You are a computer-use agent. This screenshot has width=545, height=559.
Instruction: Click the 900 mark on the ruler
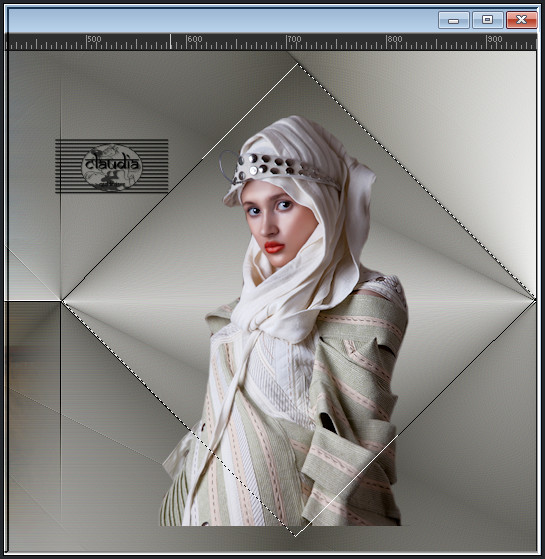[x=494, y=39]
